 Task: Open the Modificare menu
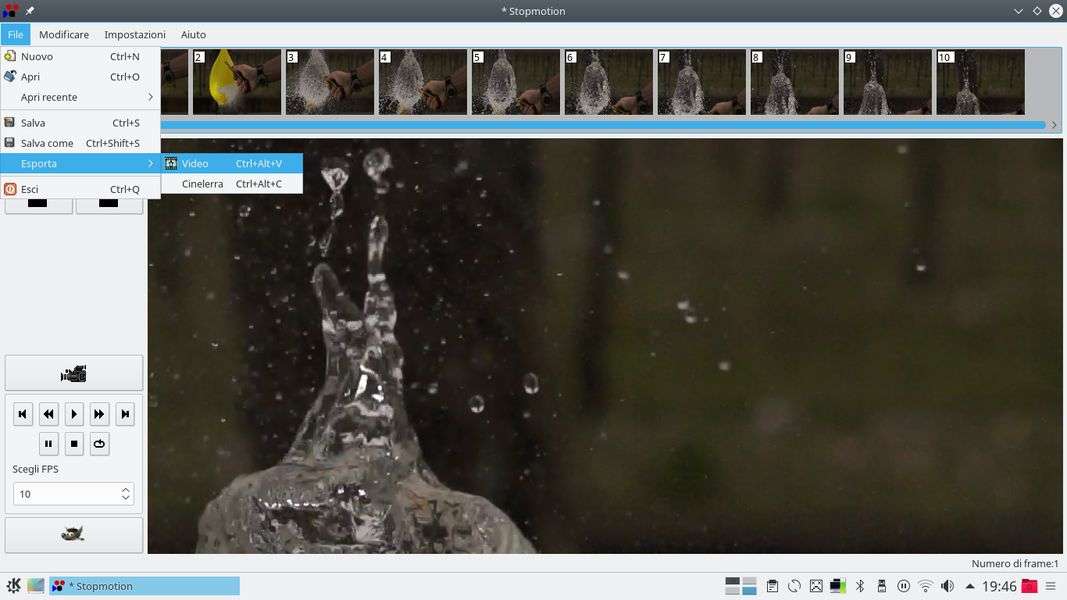coord(64,34)
